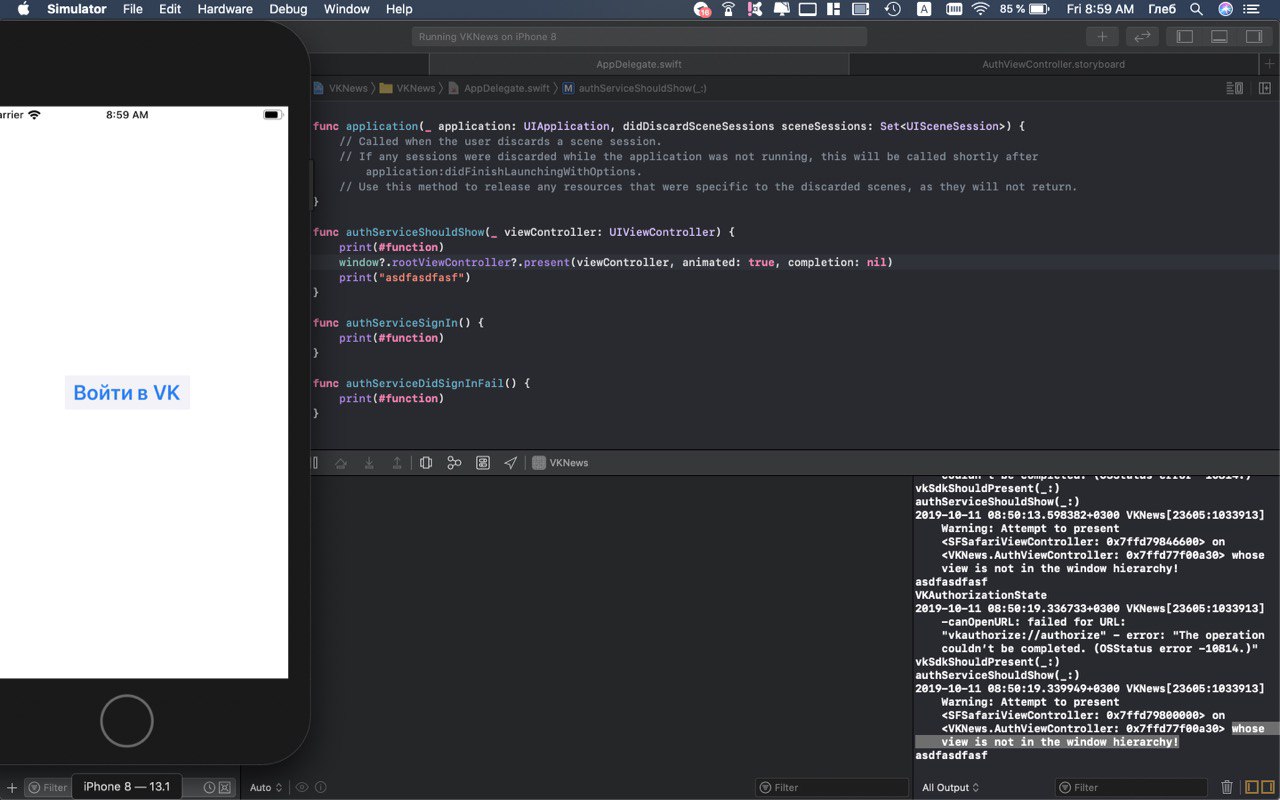Image resolution: width=1280 pixels, height=800 pixels.
Task: Toggle the inspectors panel visibility
Action: [x=1253, y=36]
